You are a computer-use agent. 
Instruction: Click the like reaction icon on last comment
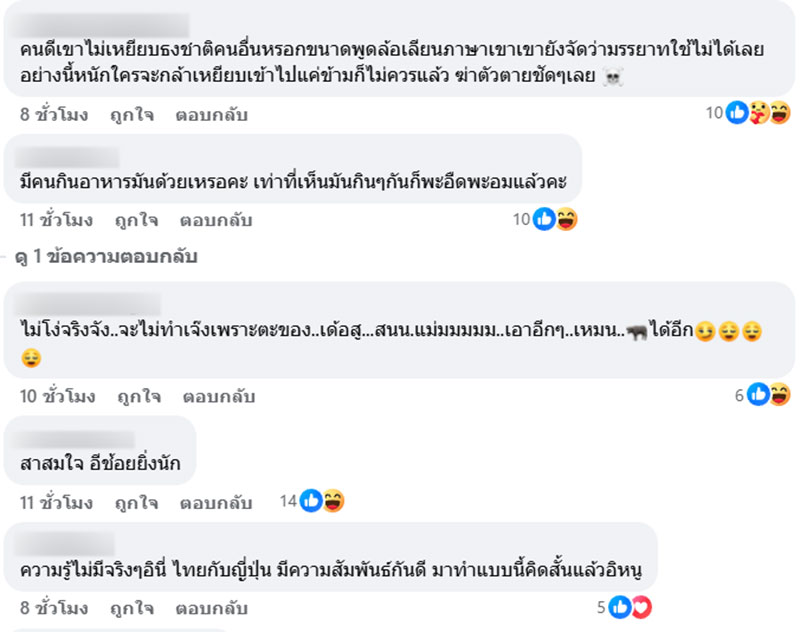point(620,607)
